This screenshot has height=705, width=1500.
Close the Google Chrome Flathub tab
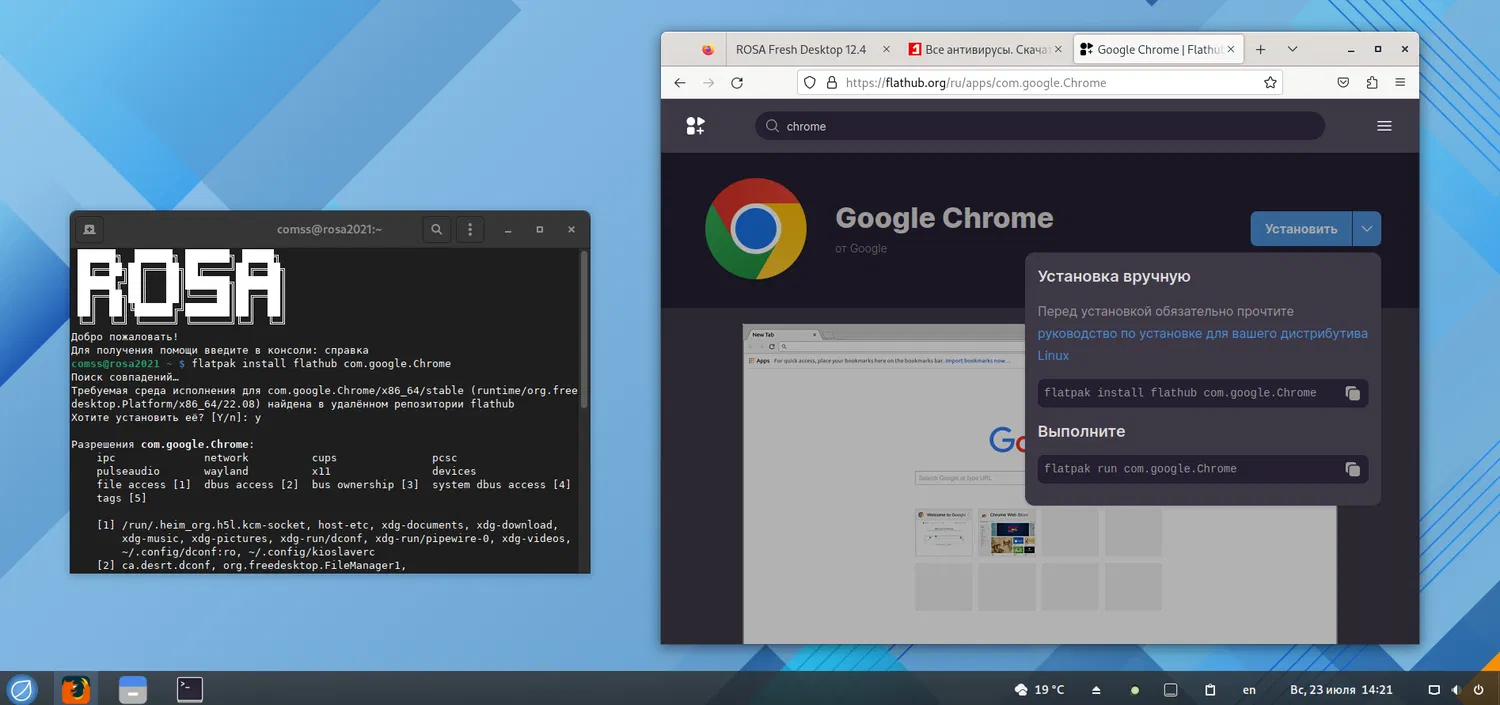pyautogui.click(x=1231, y=49)
